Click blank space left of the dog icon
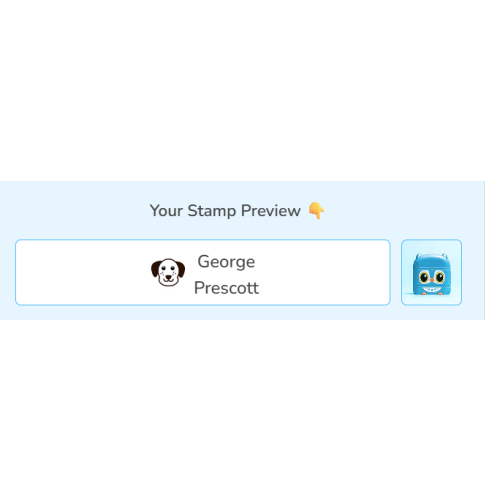The width and height of the screenshot is (500, 500). coord(83,272)
